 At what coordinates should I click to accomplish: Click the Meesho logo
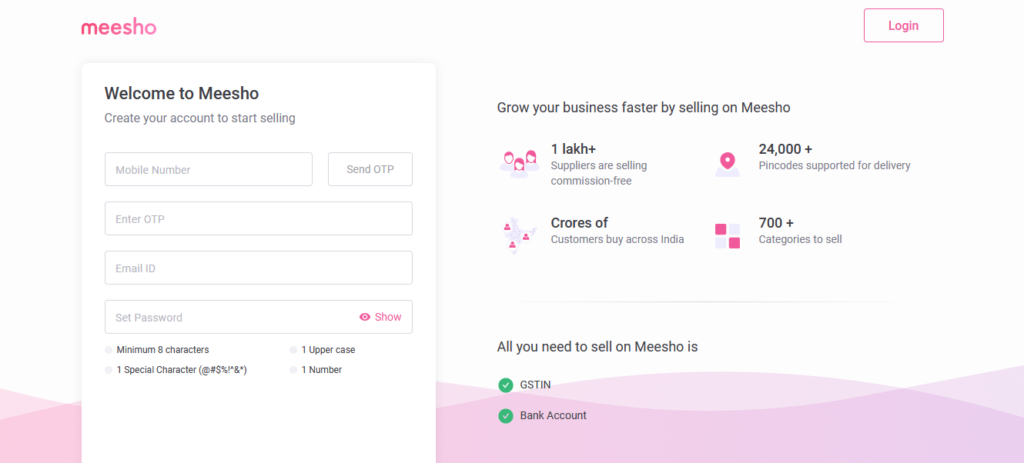click(x=118, y=27)
